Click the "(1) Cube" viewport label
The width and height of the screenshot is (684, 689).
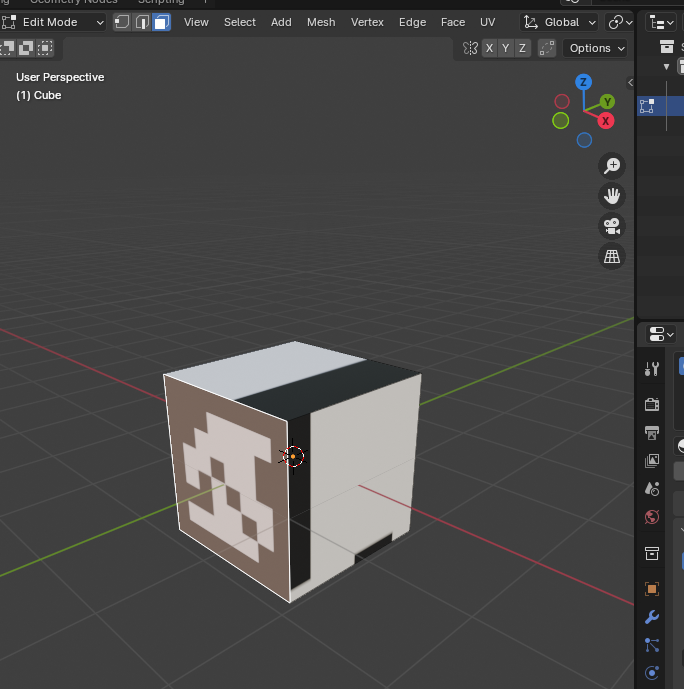click(x=39, y=95)
